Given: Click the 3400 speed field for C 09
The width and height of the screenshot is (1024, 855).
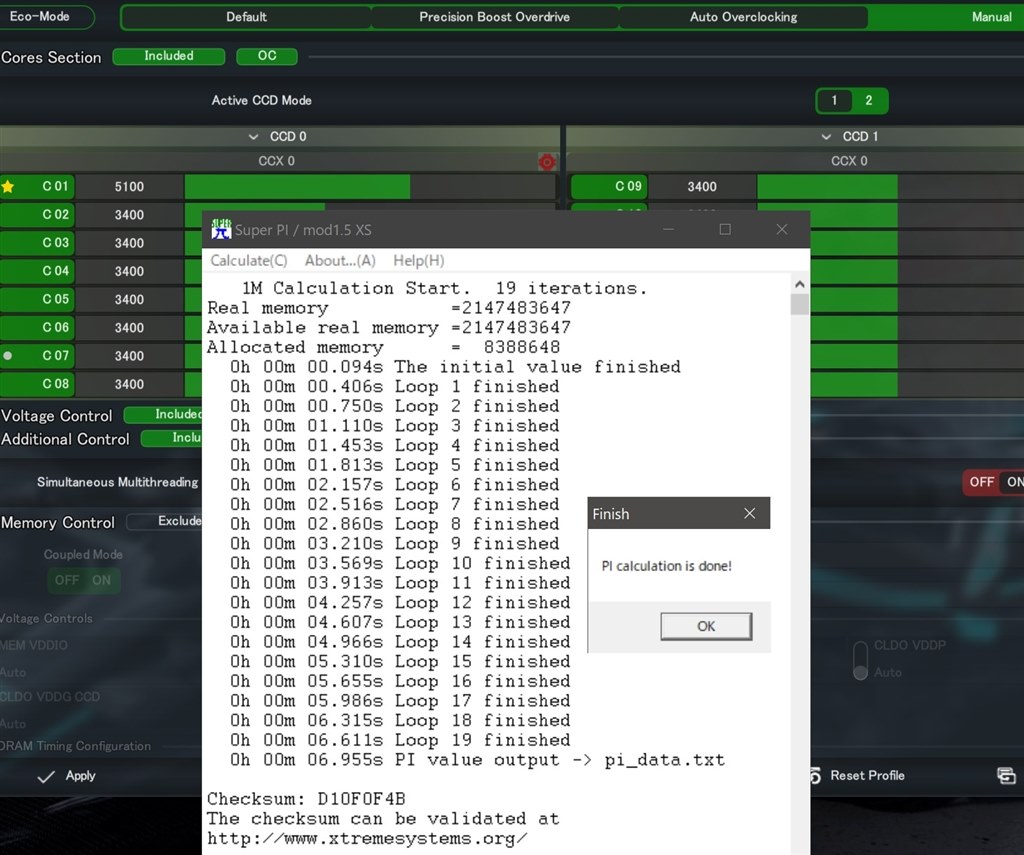Looking at the screenshot, I should coord(702,187).
